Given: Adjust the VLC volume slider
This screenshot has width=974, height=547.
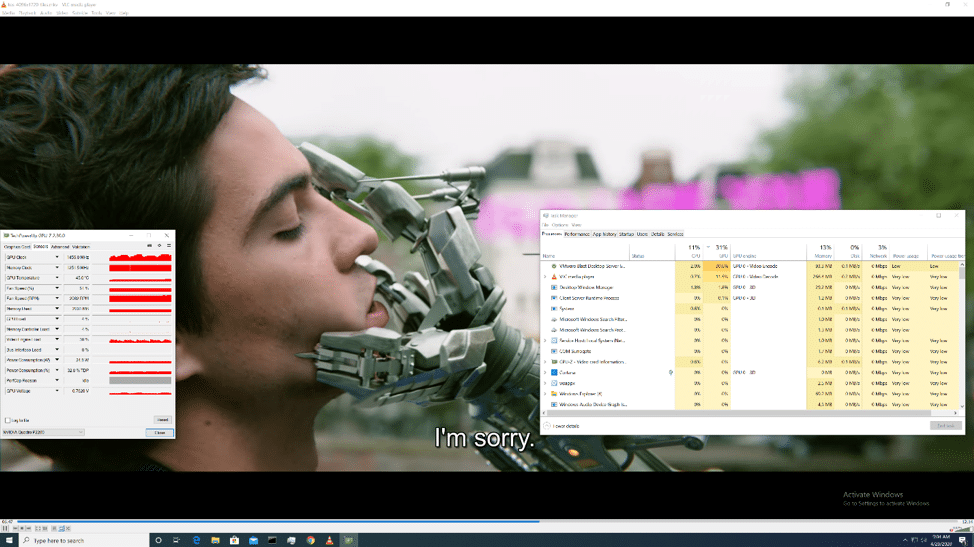Looking at the screenshot, I should 963,529.
